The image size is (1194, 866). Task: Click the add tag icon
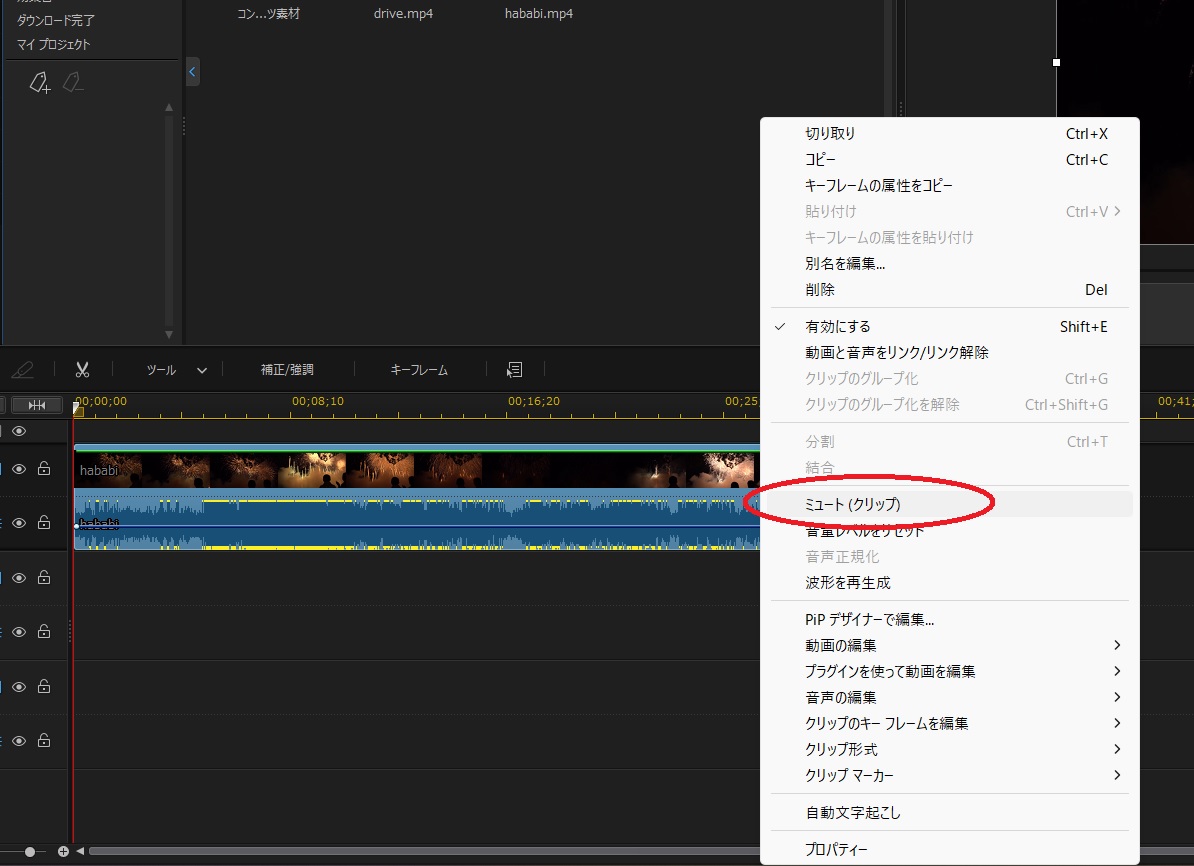(40, 81)
